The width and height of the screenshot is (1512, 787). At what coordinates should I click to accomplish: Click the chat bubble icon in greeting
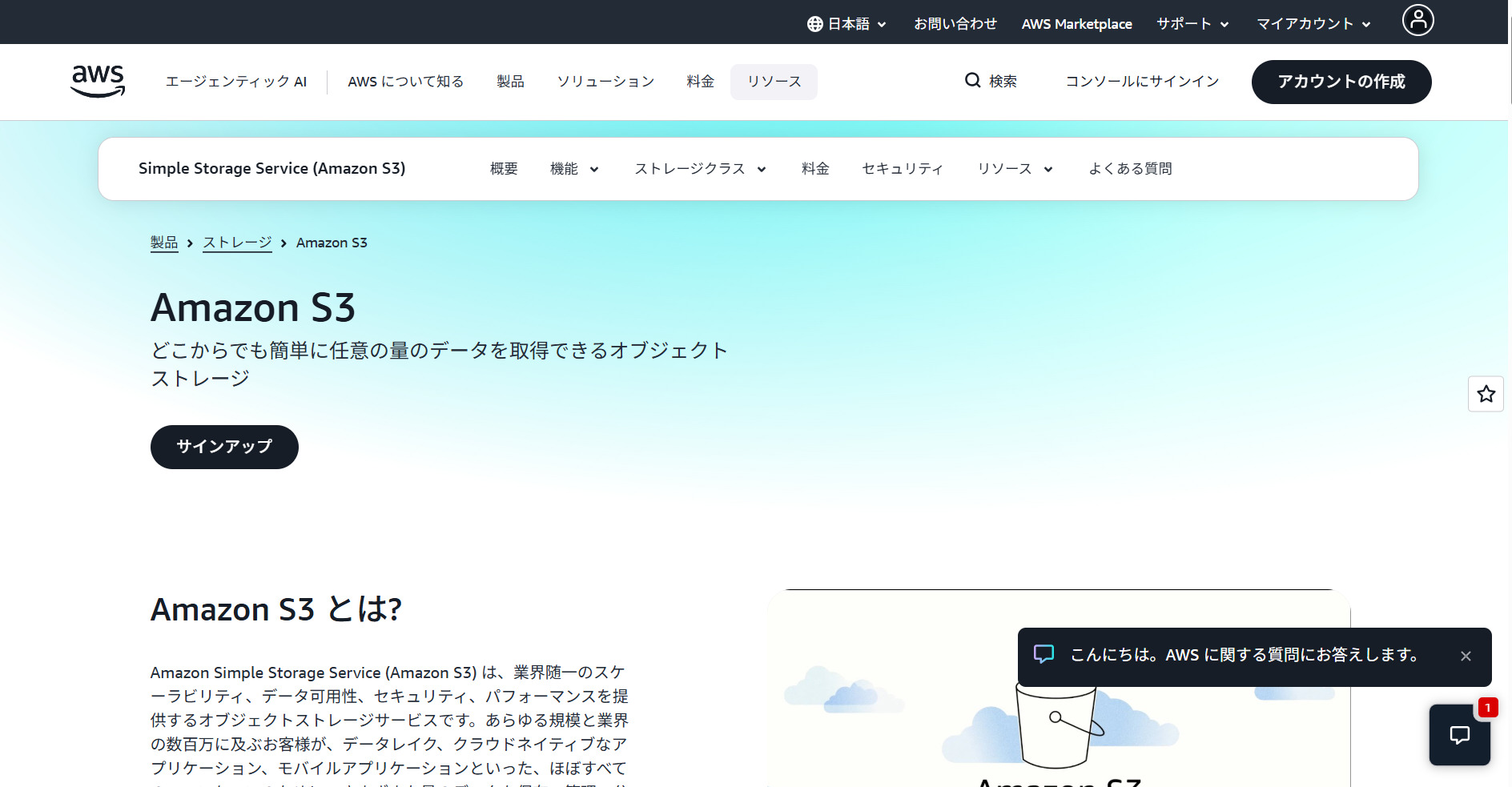click(1044, 654)
